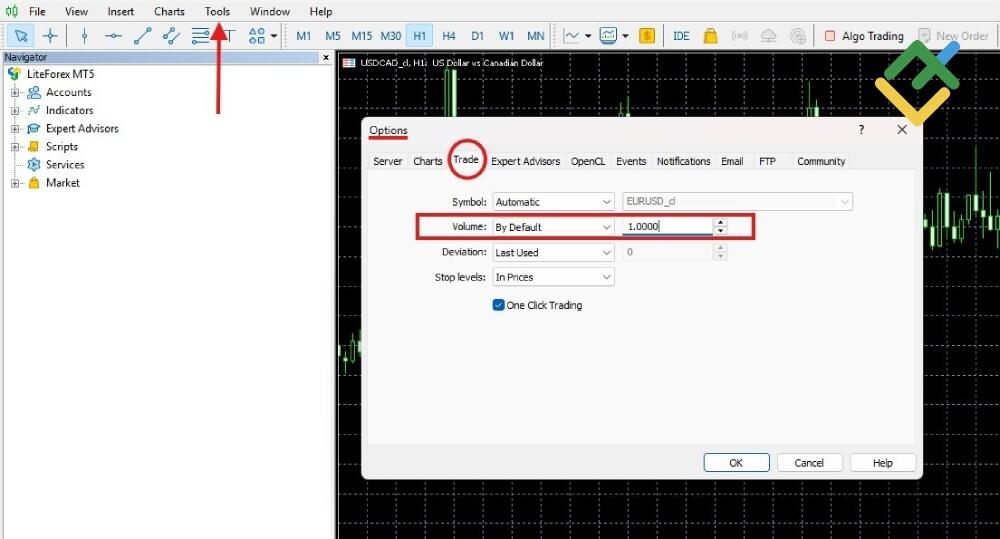The image size is (1000, 539).
Task: Switch chart to H4 timeframe
Action: click(449, 36)
